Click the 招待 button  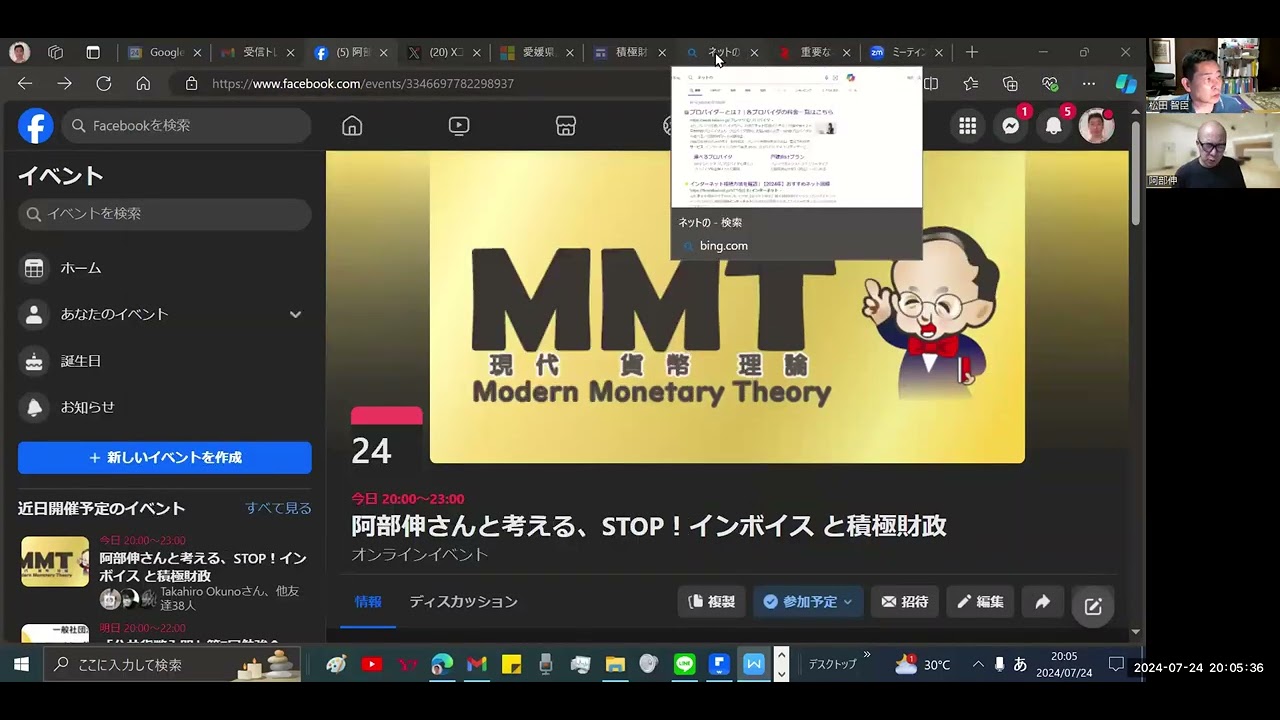[904, 602]
